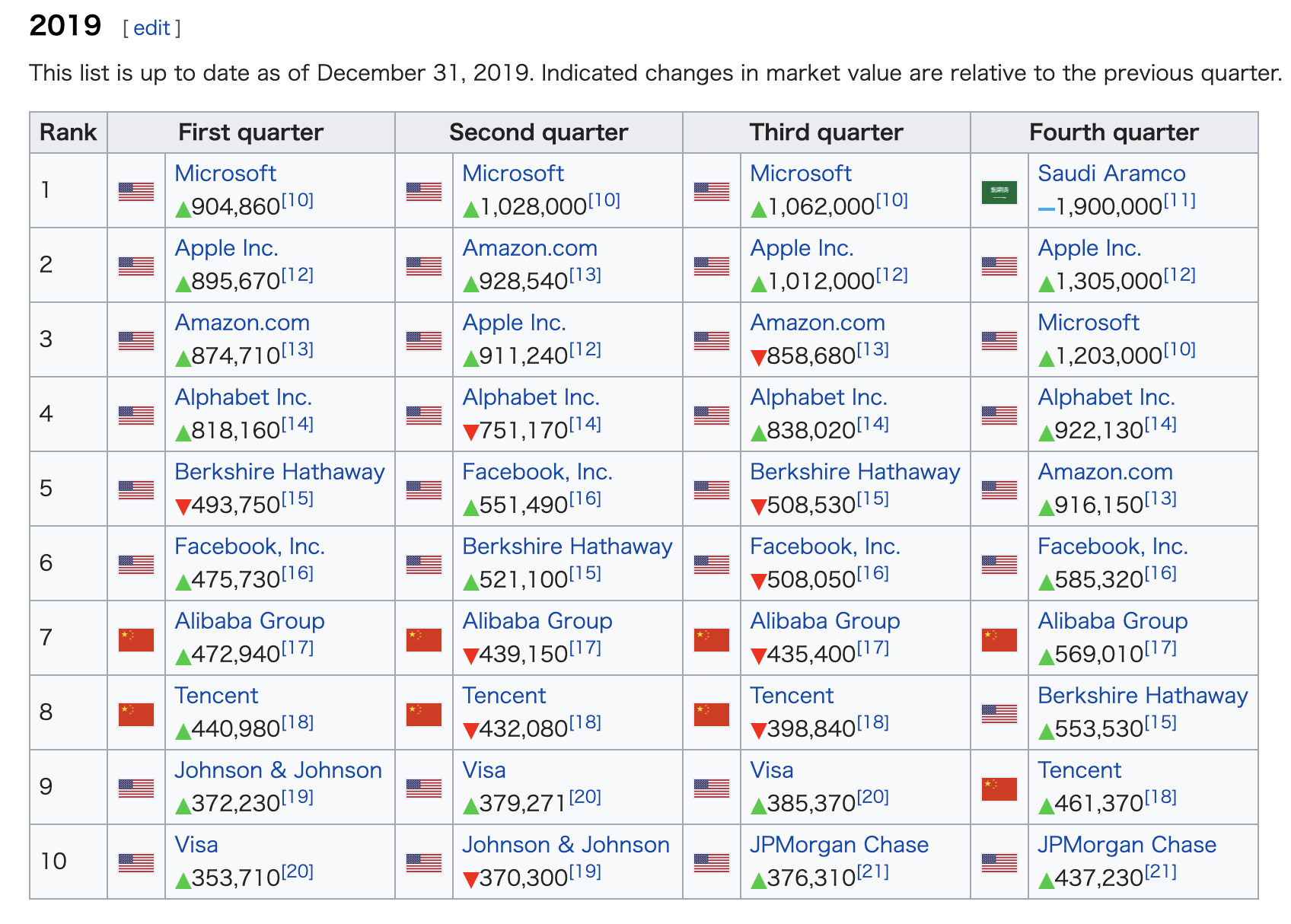
Task: Open Apple Inc. link in First quarter
Action: (x=227, y=247)
